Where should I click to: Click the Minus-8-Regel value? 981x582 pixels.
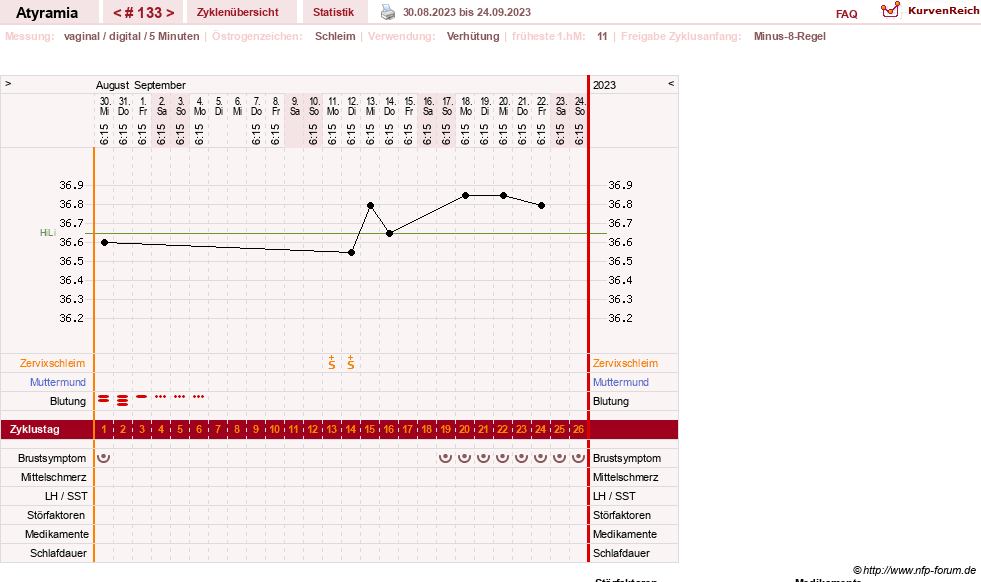790,36
